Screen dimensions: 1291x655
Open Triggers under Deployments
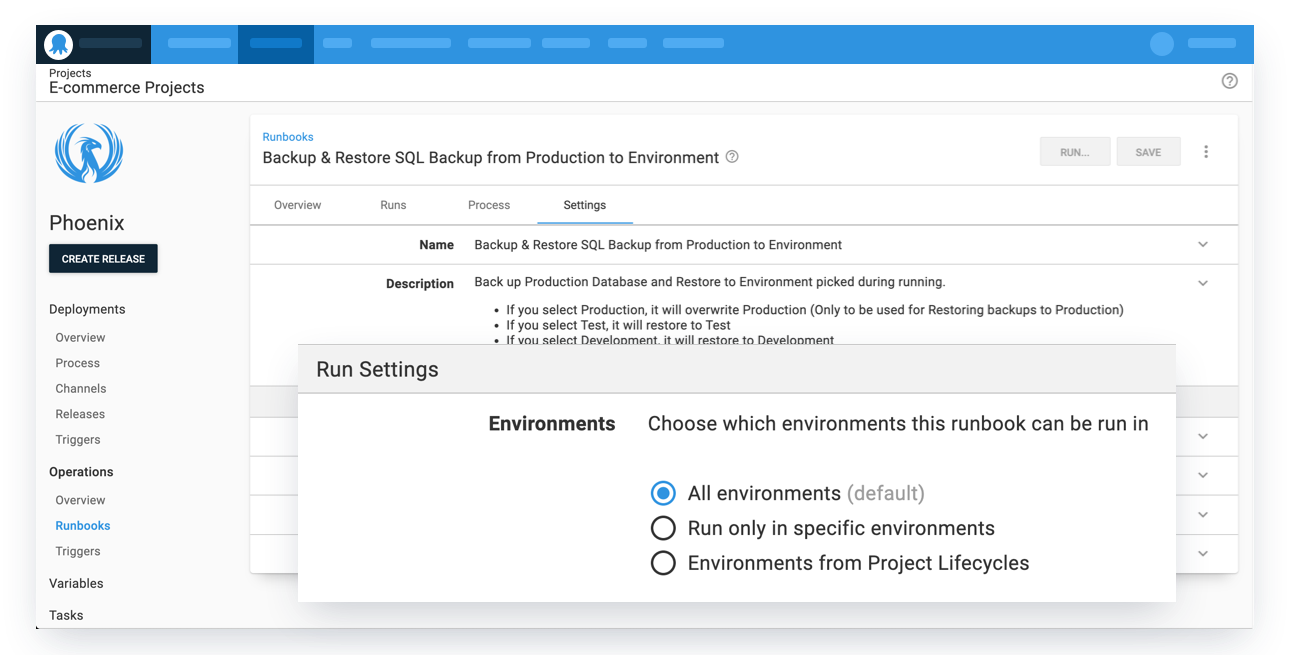coord(78,440)
